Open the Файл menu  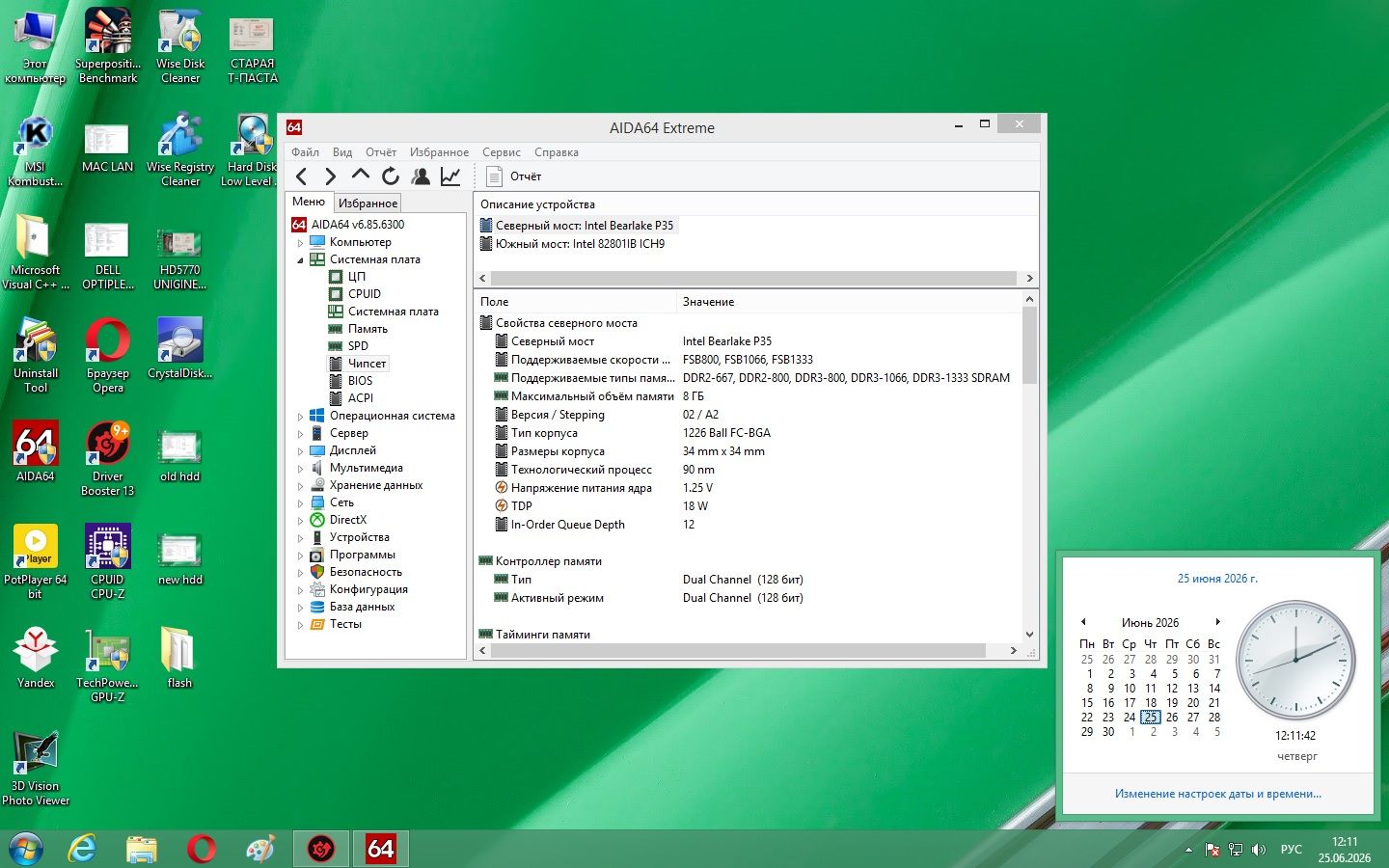(305, 152)
